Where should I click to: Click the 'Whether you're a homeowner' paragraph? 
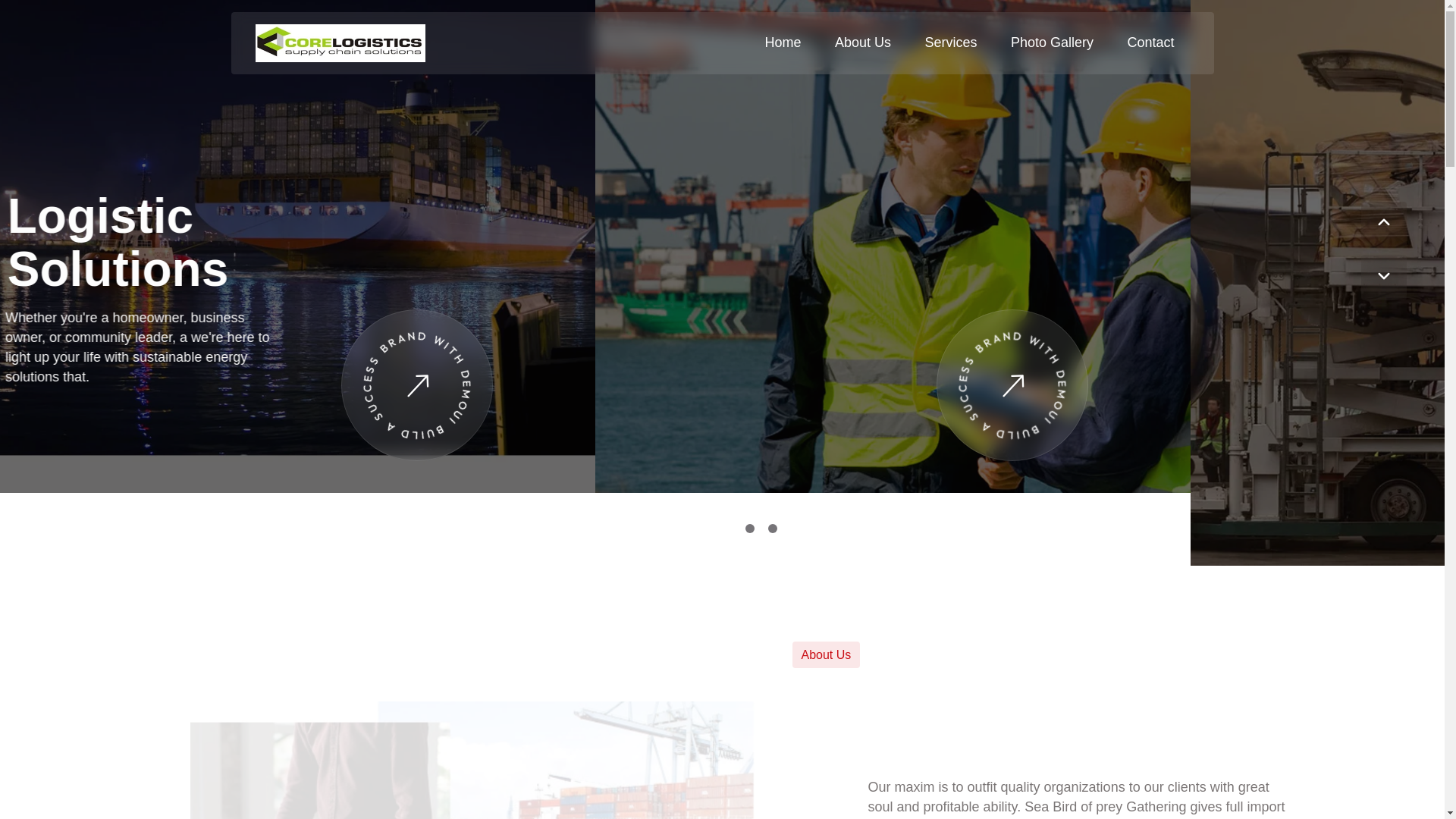click(x=137, y=347)
